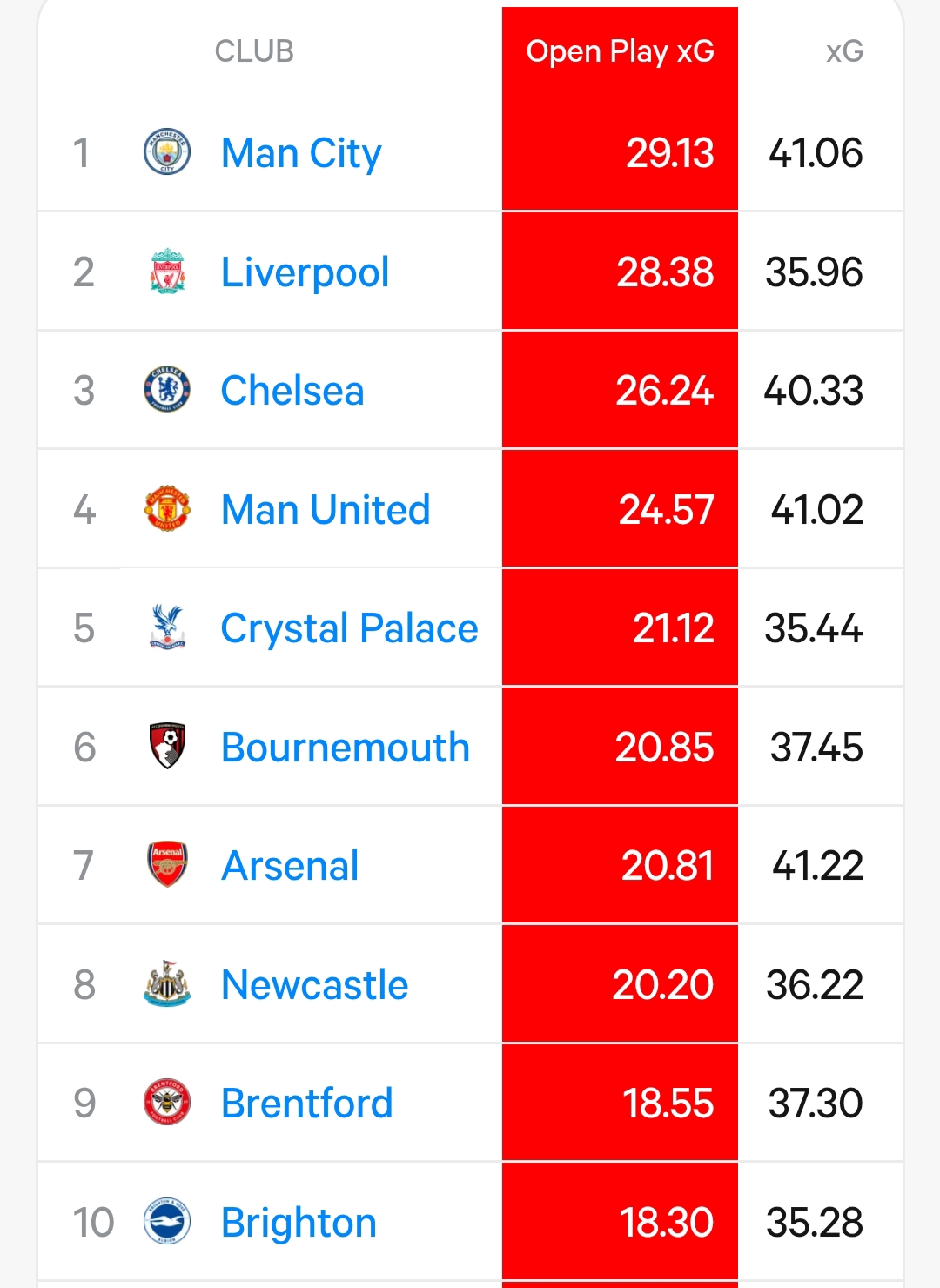
Task: Click the Bournemouth club crest
Action: click(166, 747)
